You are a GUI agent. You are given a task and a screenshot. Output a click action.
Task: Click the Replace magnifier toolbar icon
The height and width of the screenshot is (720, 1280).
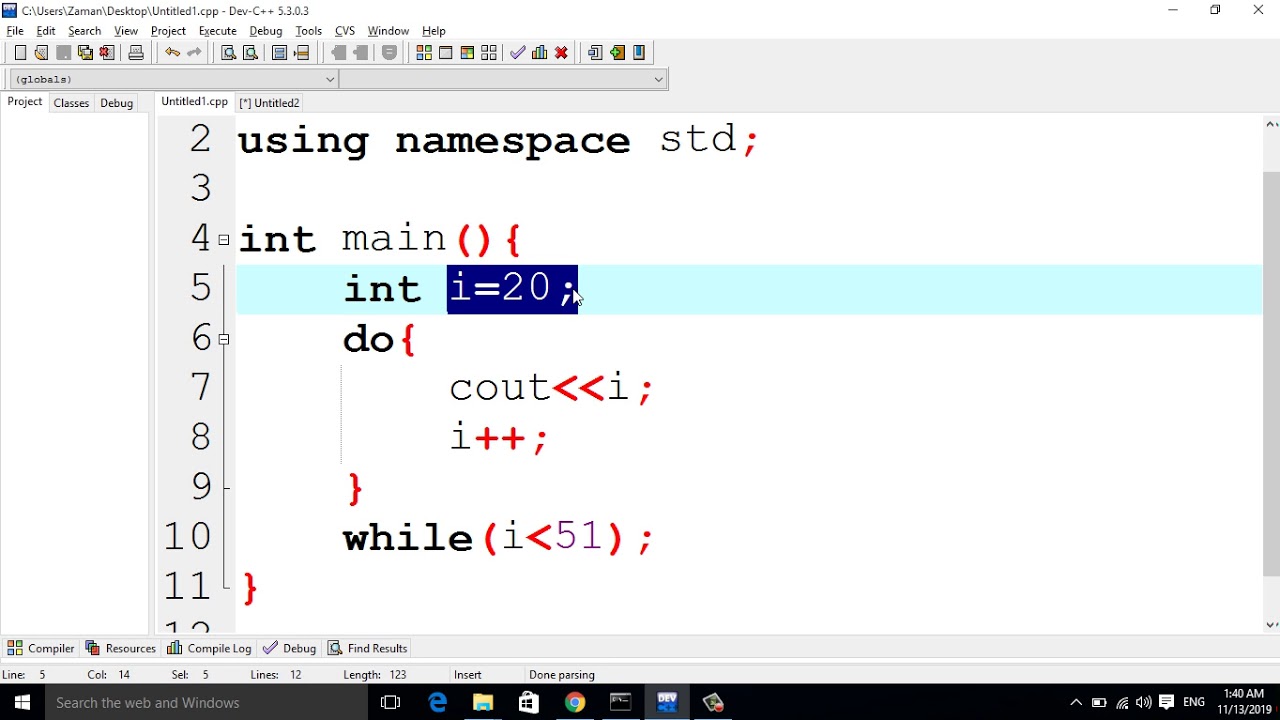(250, 53)
